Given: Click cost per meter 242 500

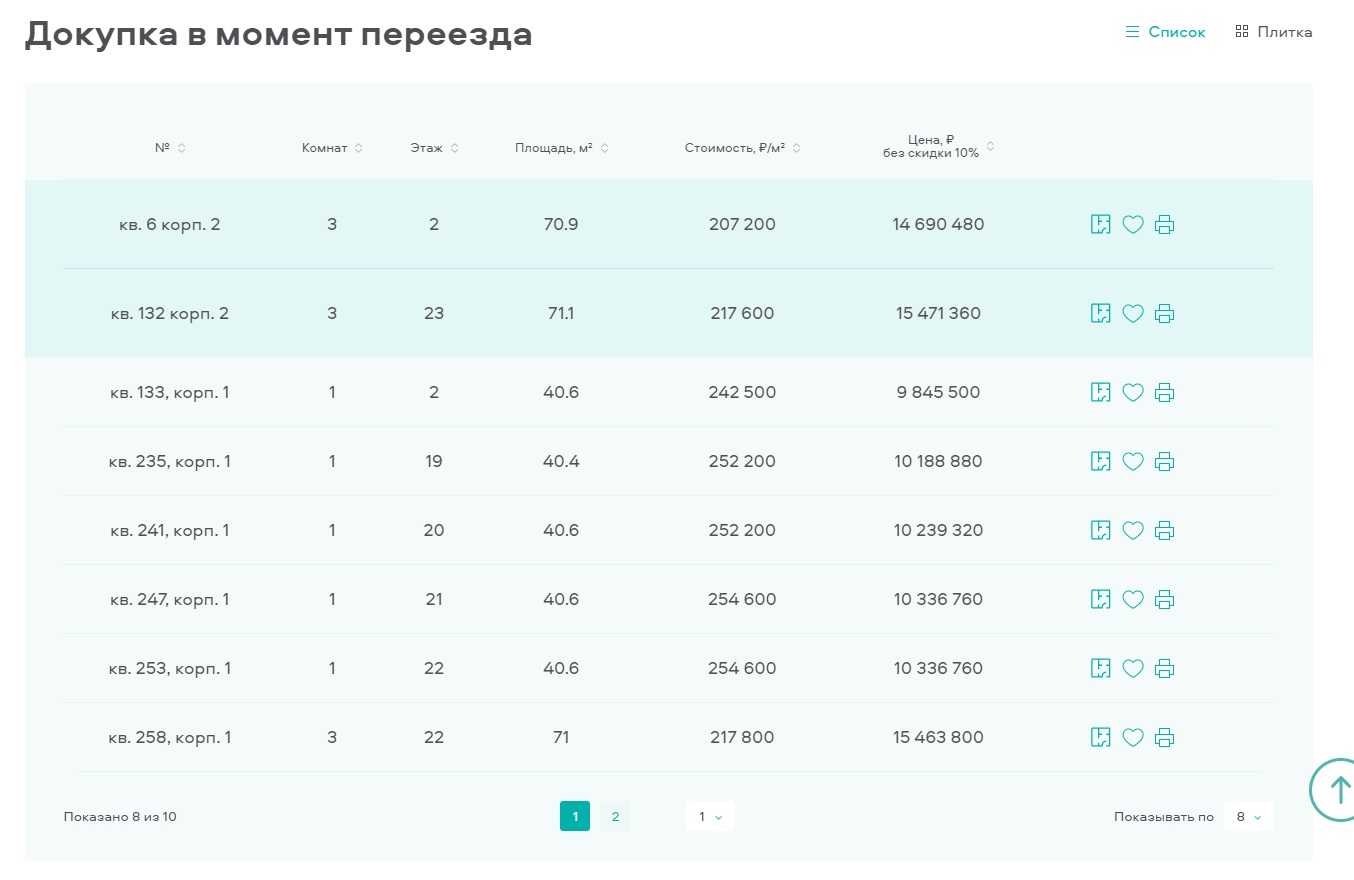Looking at the screenshot, I should (x=742, y=393).
